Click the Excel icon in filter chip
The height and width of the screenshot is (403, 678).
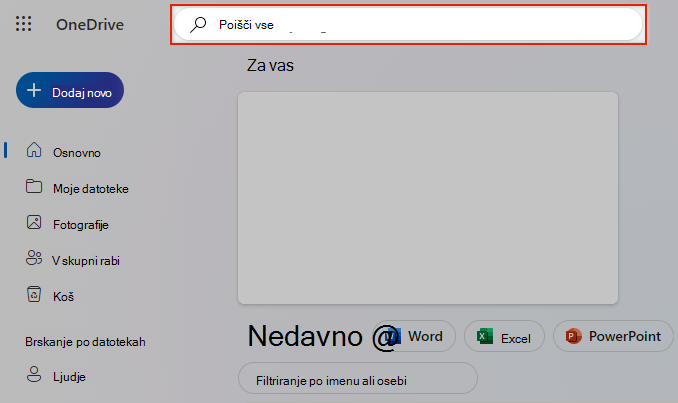[x=485, y=336]
